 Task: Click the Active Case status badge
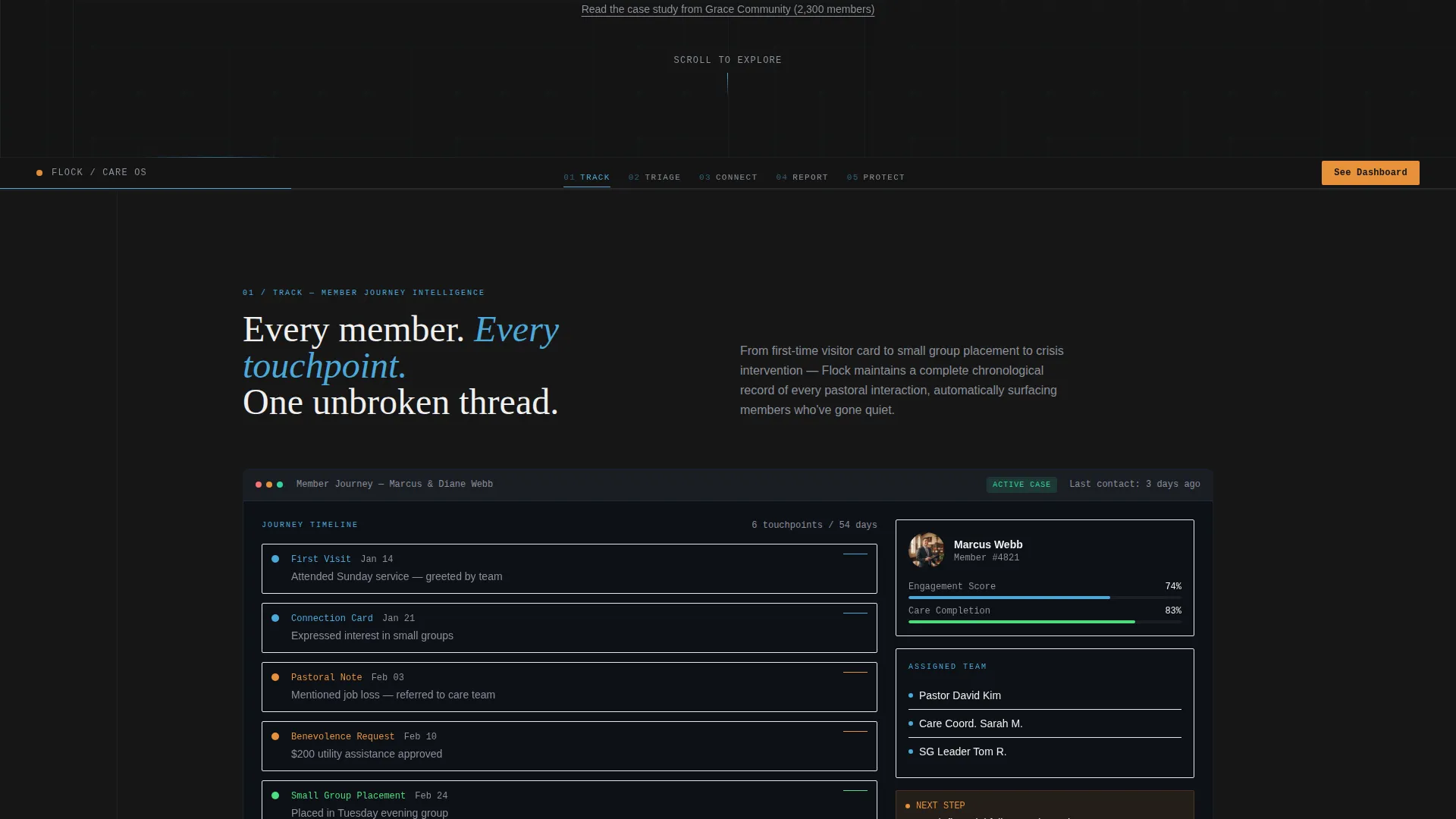pos(1021,485)
